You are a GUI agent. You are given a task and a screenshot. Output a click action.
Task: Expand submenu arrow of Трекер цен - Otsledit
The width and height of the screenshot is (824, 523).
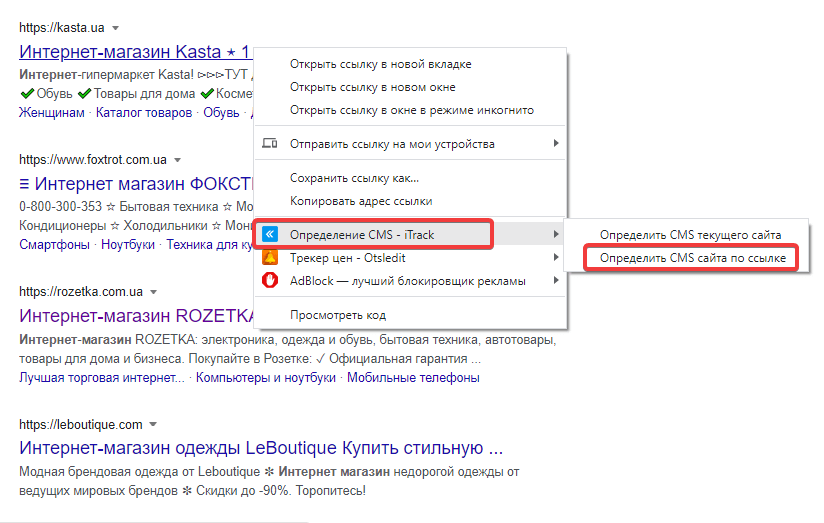556,258
